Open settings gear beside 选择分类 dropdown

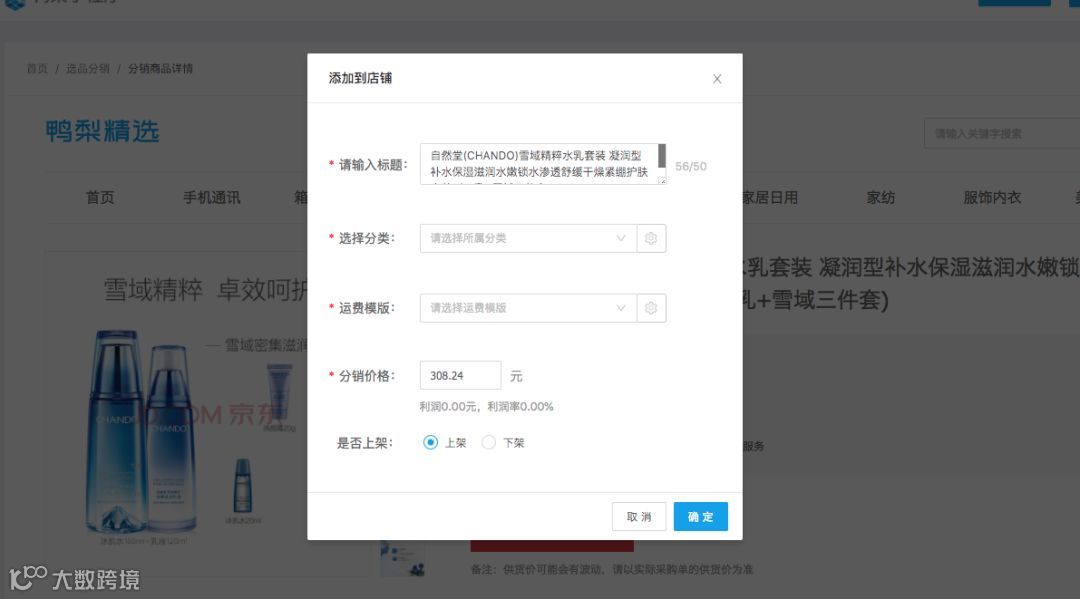point(651,238)
